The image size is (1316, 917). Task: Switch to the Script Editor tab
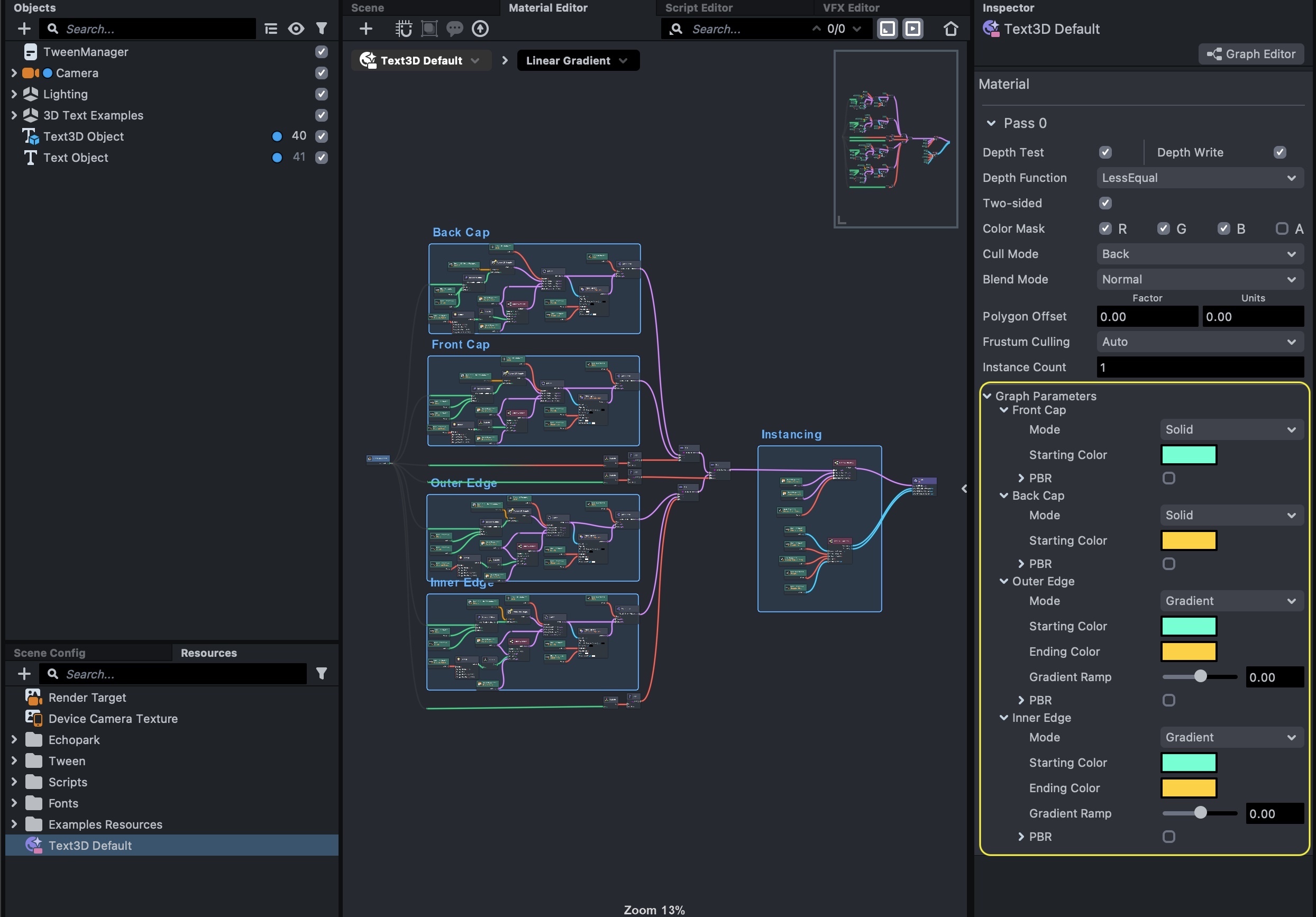coord(698,7)
